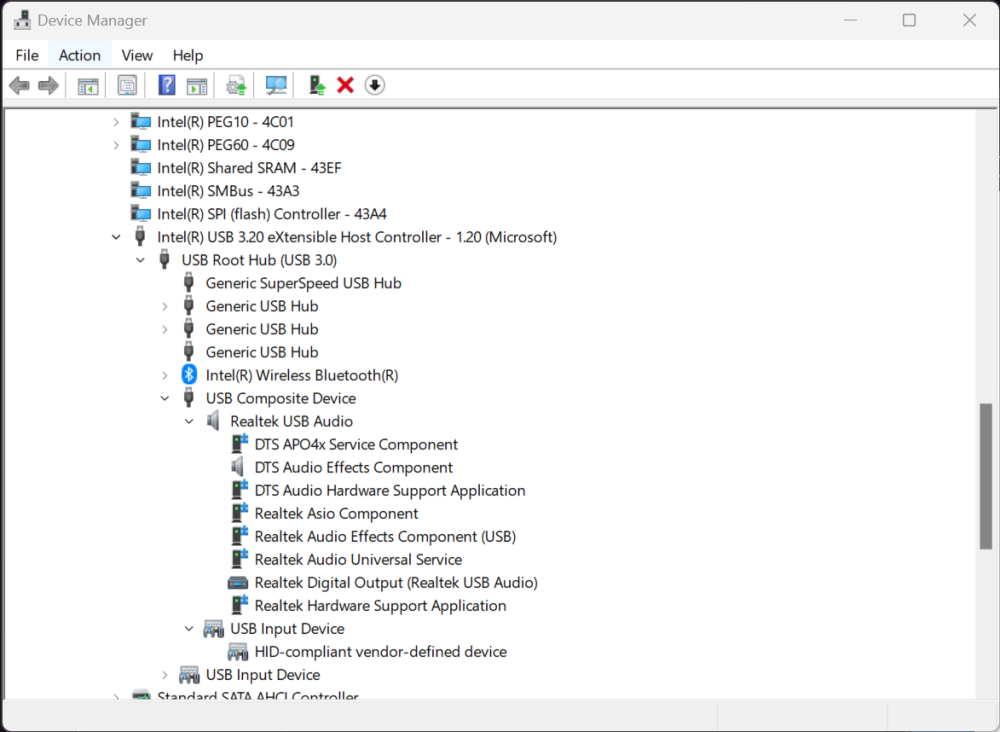
Task: Select the USB Composite Device entry
Action: (281, 399)
